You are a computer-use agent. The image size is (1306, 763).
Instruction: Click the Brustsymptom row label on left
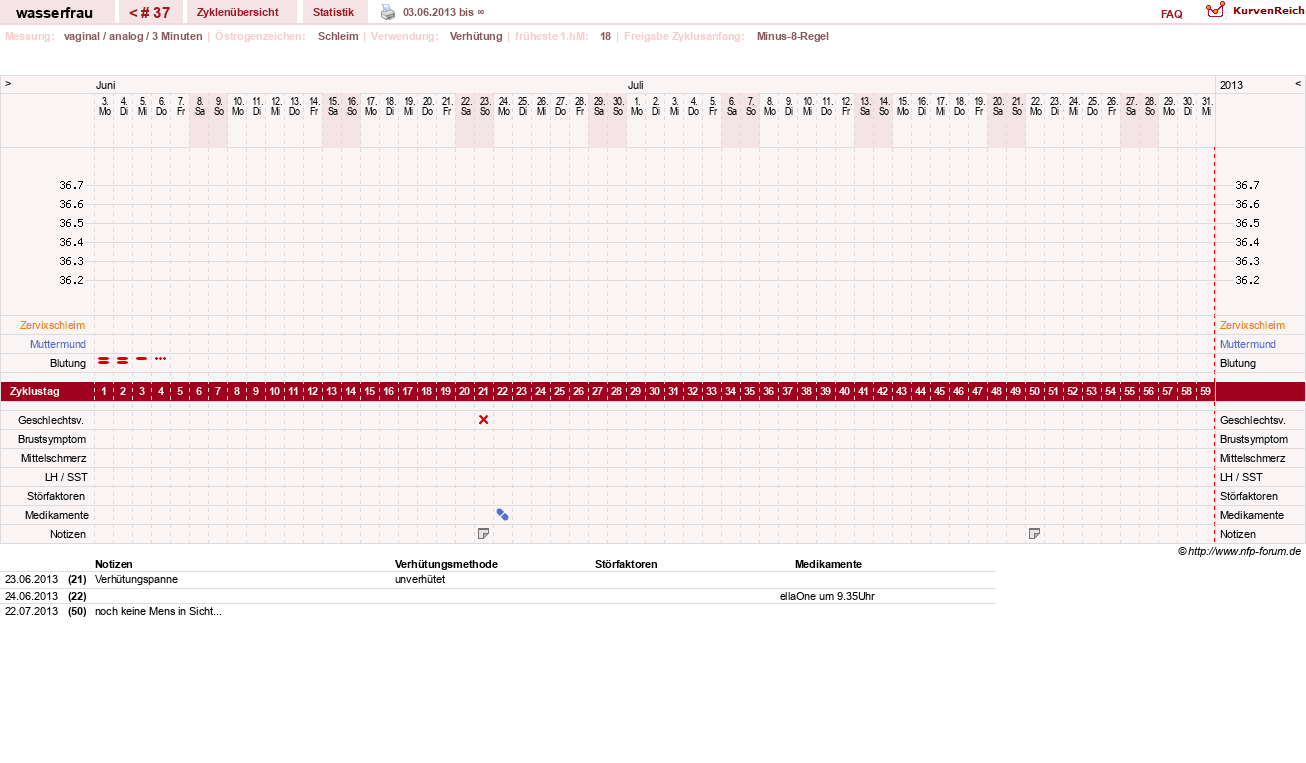pos(52,439)
